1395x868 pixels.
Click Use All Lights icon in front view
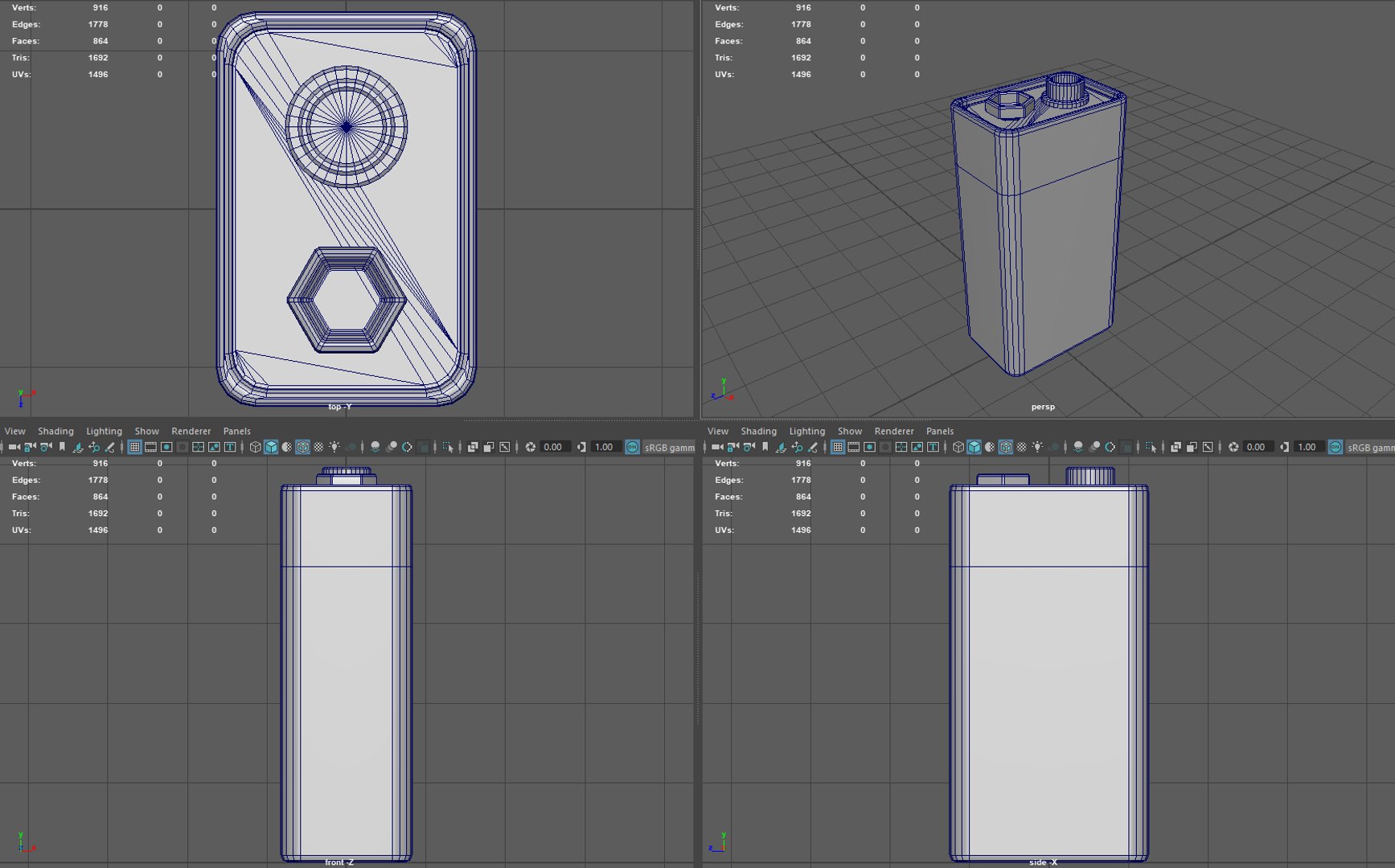pos(335,447)
